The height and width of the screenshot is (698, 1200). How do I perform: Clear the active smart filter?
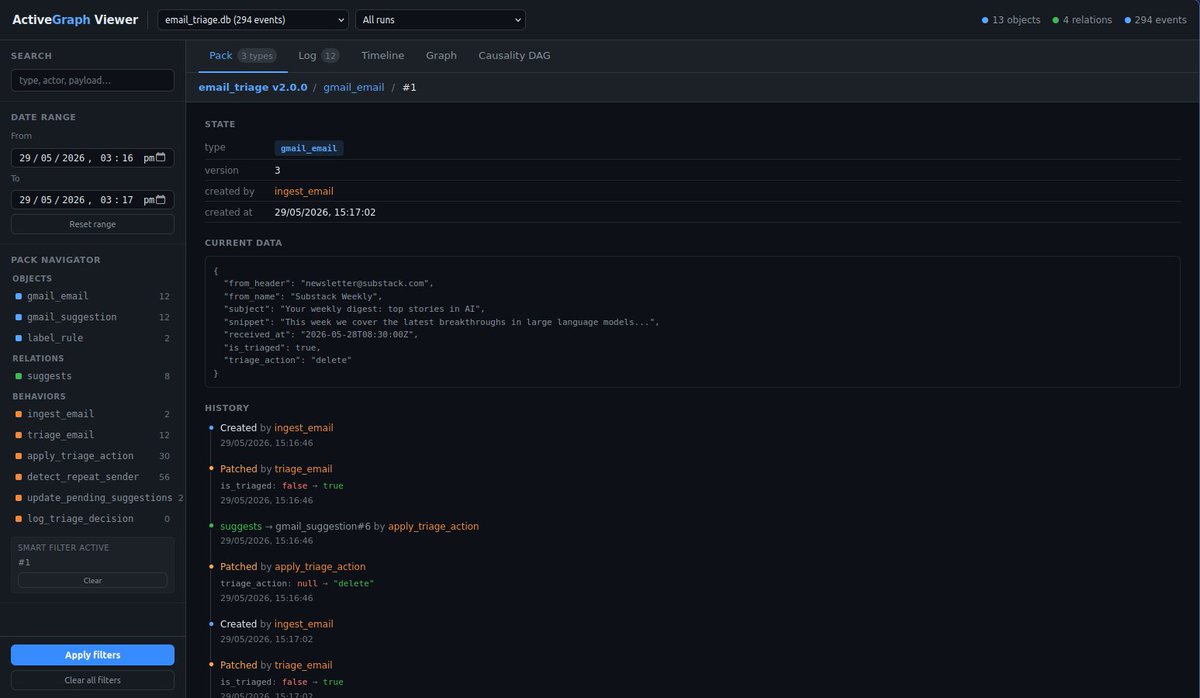(x=93, y=580)
